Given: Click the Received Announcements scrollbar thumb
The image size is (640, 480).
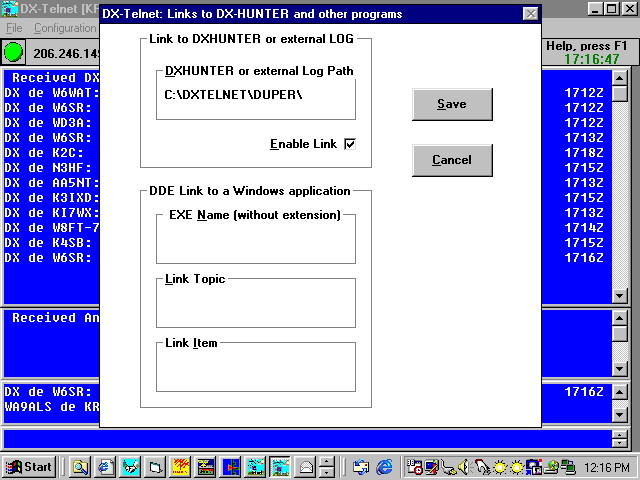Looking at the screenshot, I should [620, 333].
